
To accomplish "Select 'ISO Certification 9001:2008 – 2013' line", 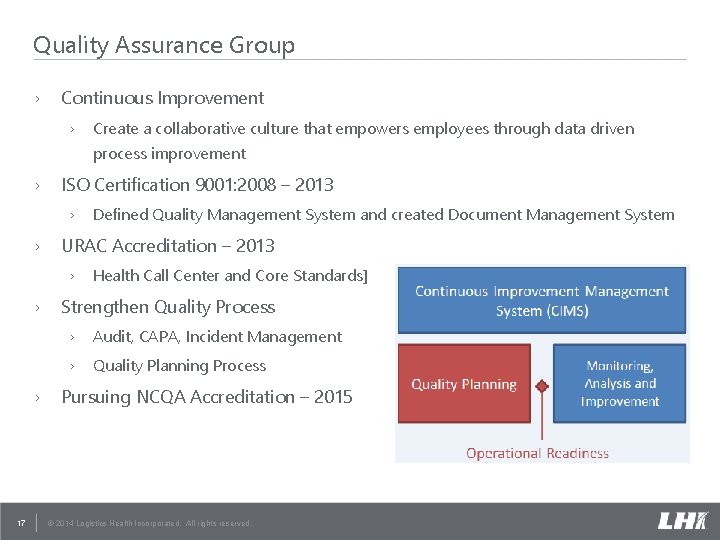I will pyautogui.click(x=197, y=185).
